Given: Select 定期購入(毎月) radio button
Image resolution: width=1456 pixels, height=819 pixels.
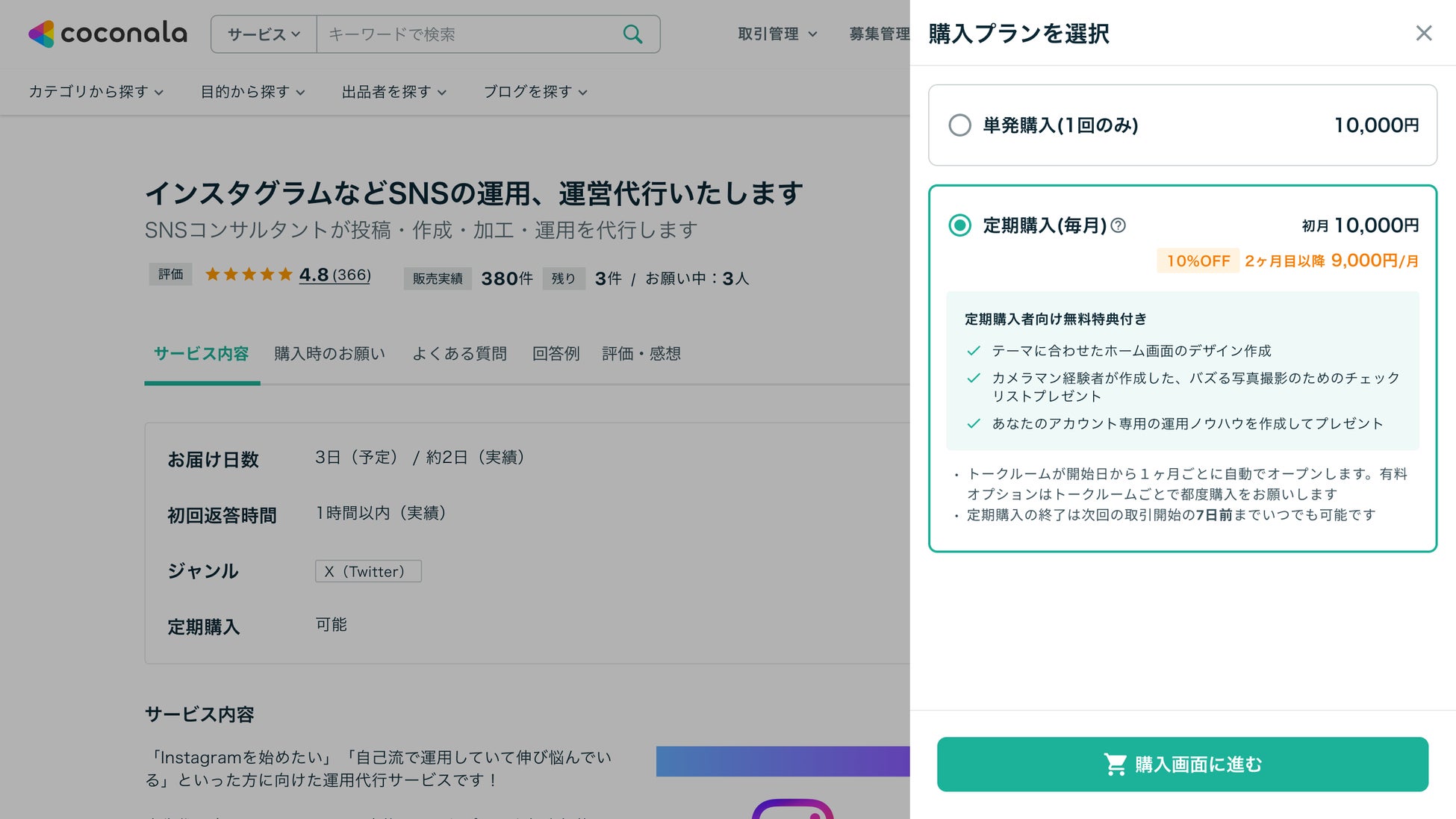Looking at the screenshot, I should [x=959, y=225].
